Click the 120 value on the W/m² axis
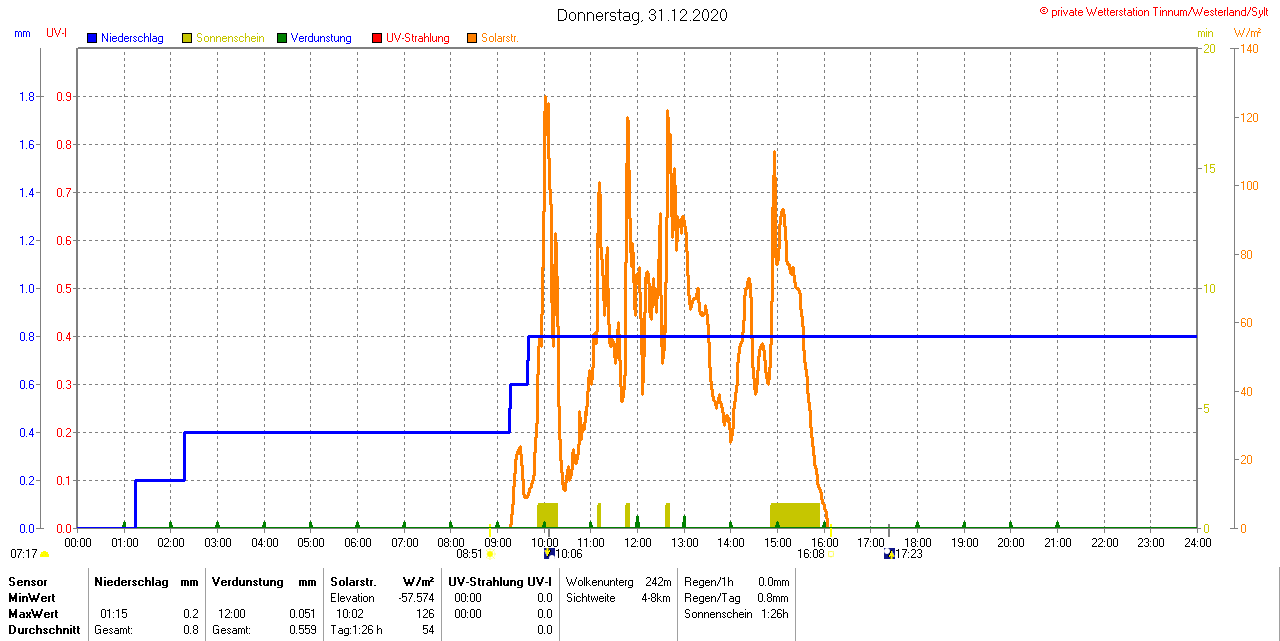 1249,118
